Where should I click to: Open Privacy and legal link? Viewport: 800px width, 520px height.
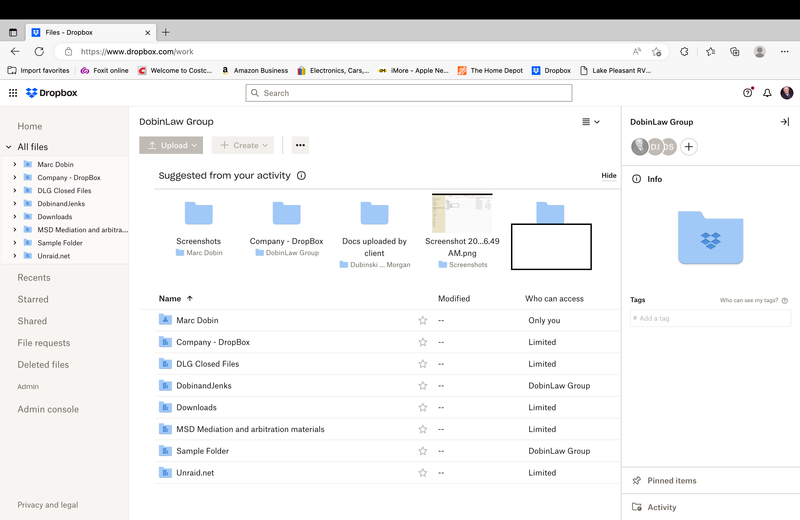tap(47, 505)
